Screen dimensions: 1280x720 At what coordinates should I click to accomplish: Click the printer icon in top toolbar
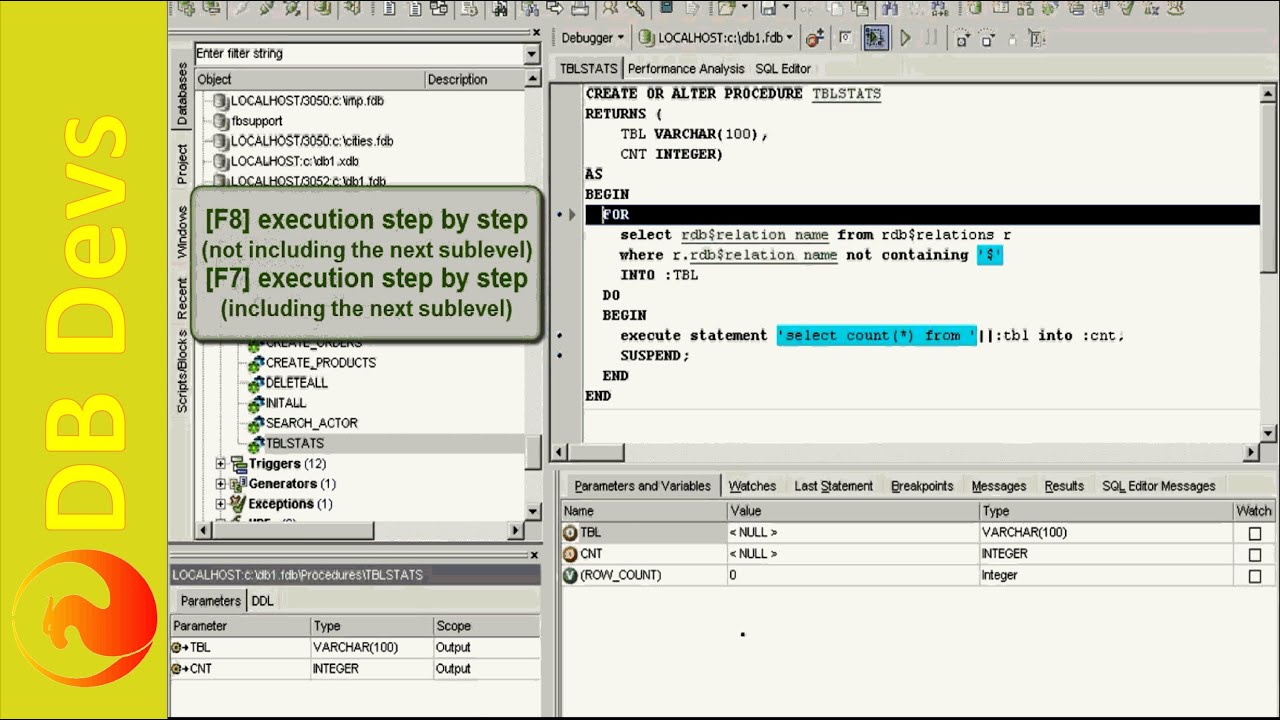tap(580, 8)
